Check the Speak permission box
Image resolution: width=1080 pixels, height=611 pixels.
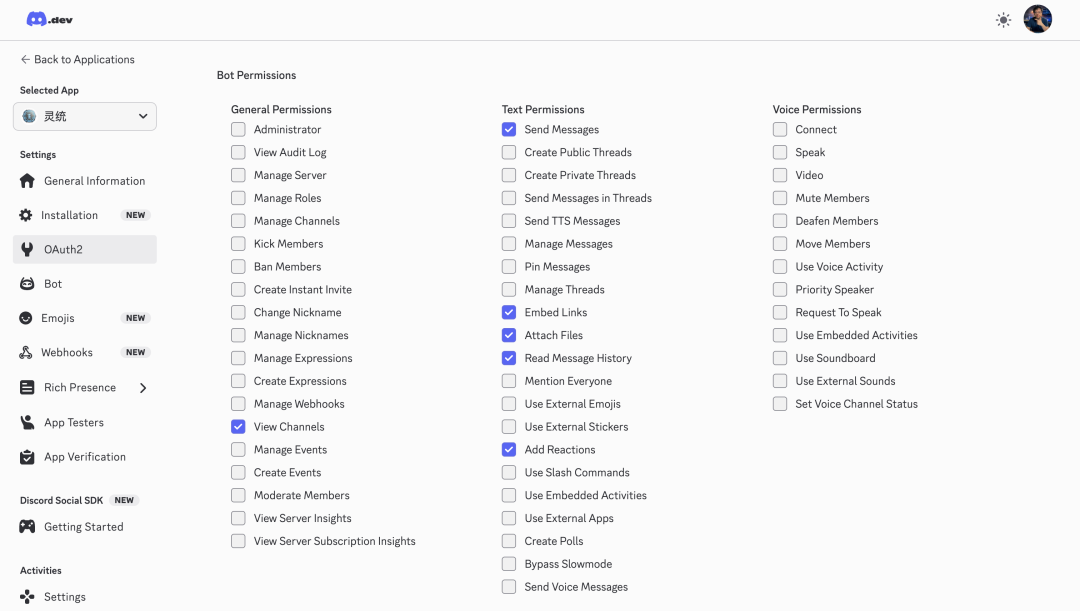pyautogui.click(x=780, y=152)
